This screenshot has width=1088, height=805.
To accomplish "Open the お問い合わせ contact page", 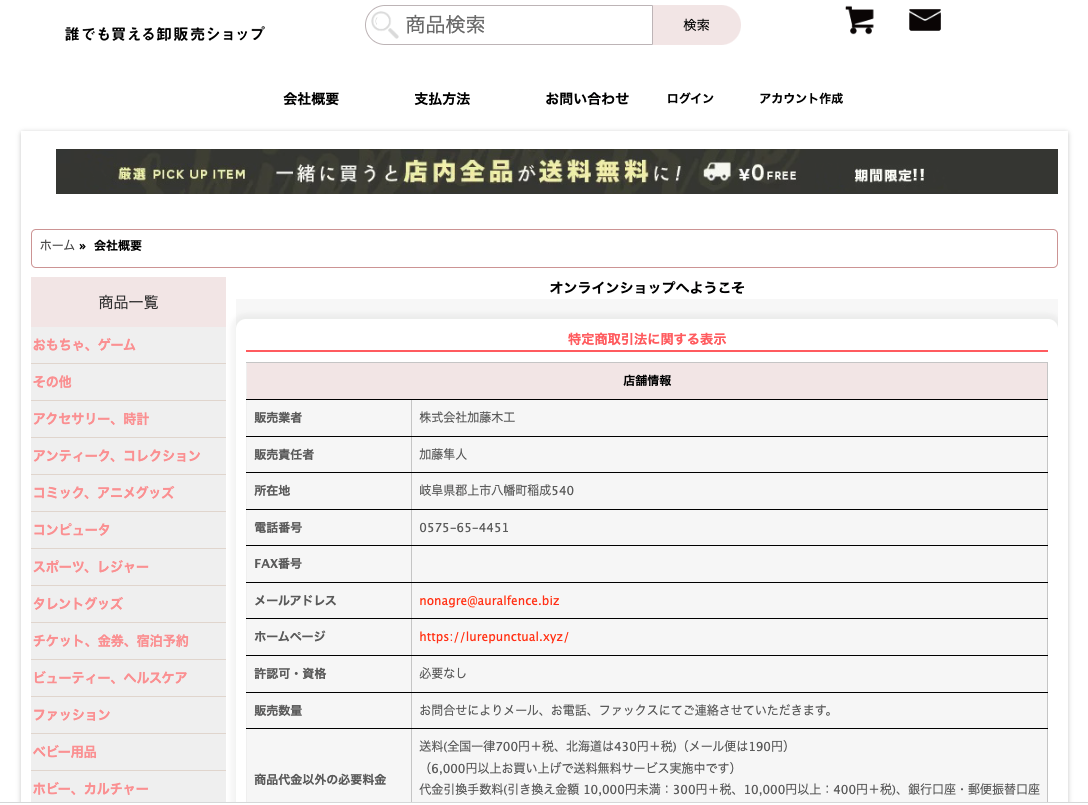I will click(x=587, y=99).
